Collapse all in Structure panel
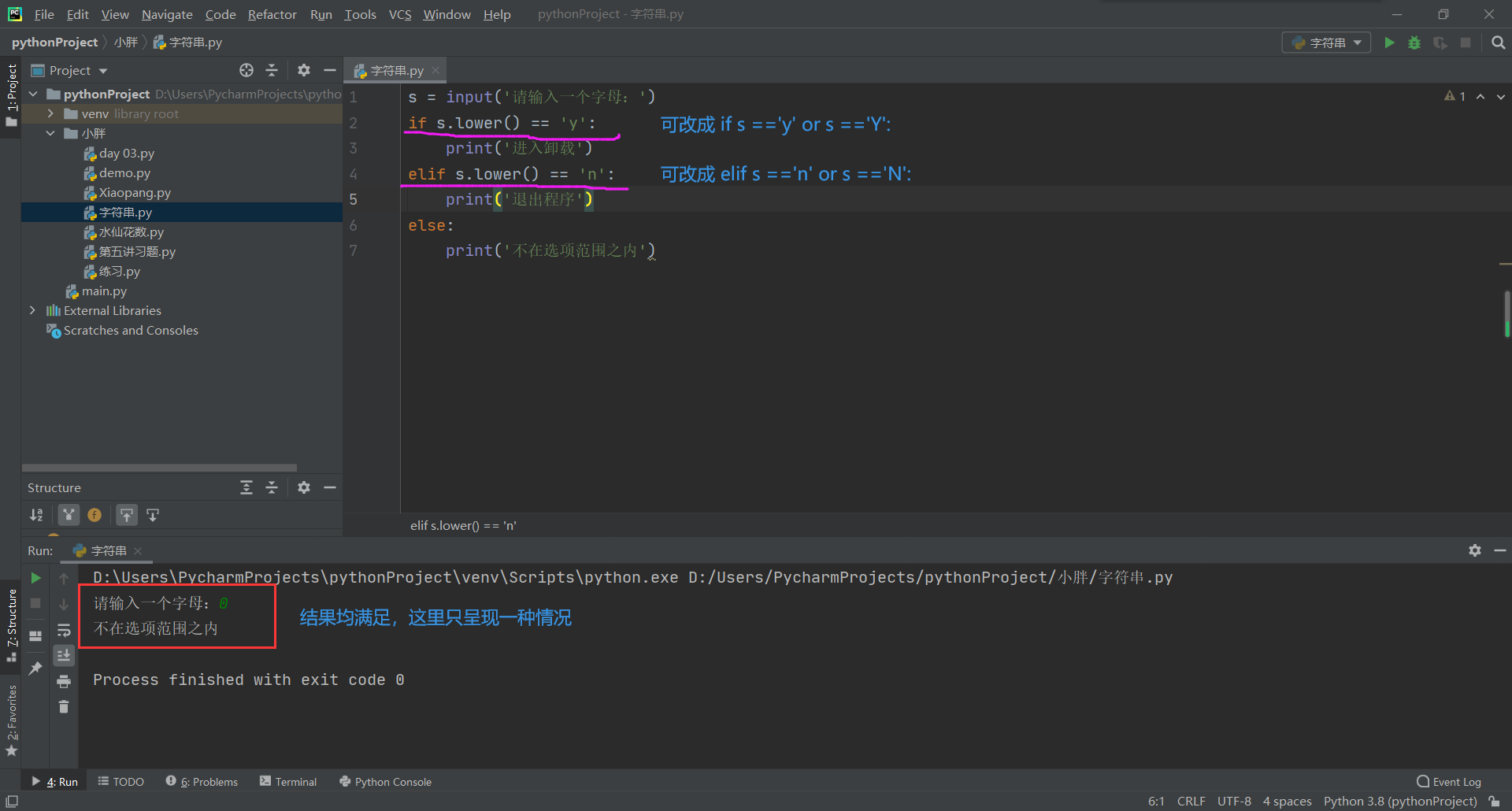1512x811 pixels. (x=272, y=487)
